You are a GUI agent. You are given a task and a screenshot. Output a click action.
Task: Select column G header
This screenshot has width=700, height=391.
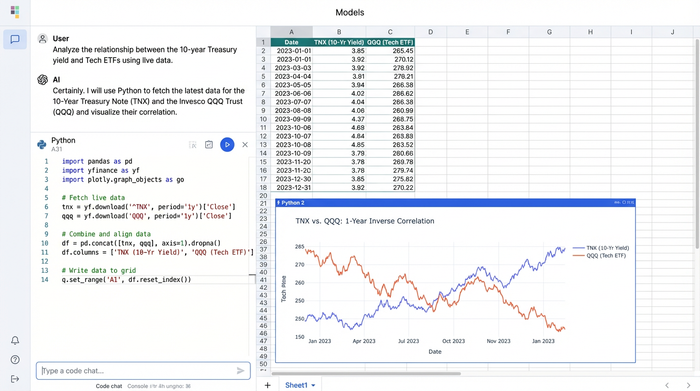coord(549,32)
